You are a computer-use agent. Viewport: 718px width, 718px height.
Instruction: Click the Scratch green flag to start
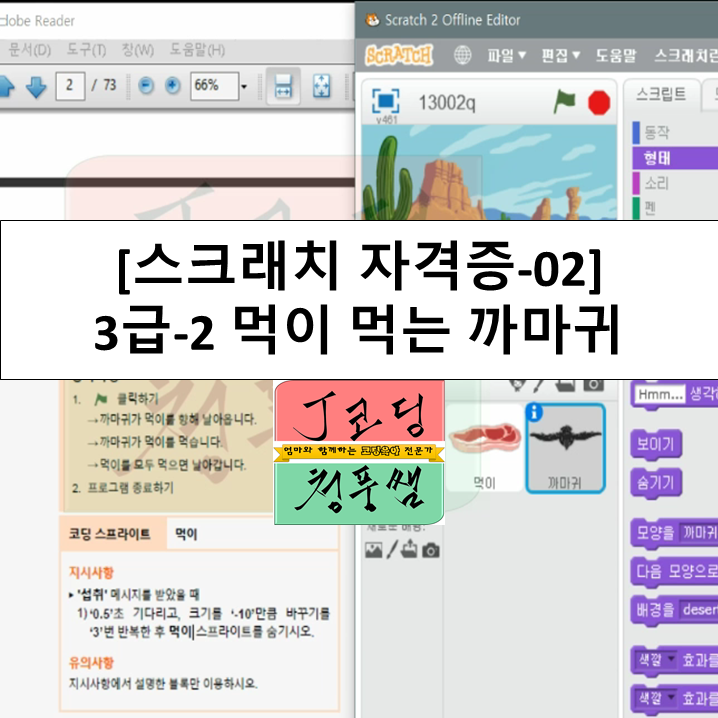564,102
